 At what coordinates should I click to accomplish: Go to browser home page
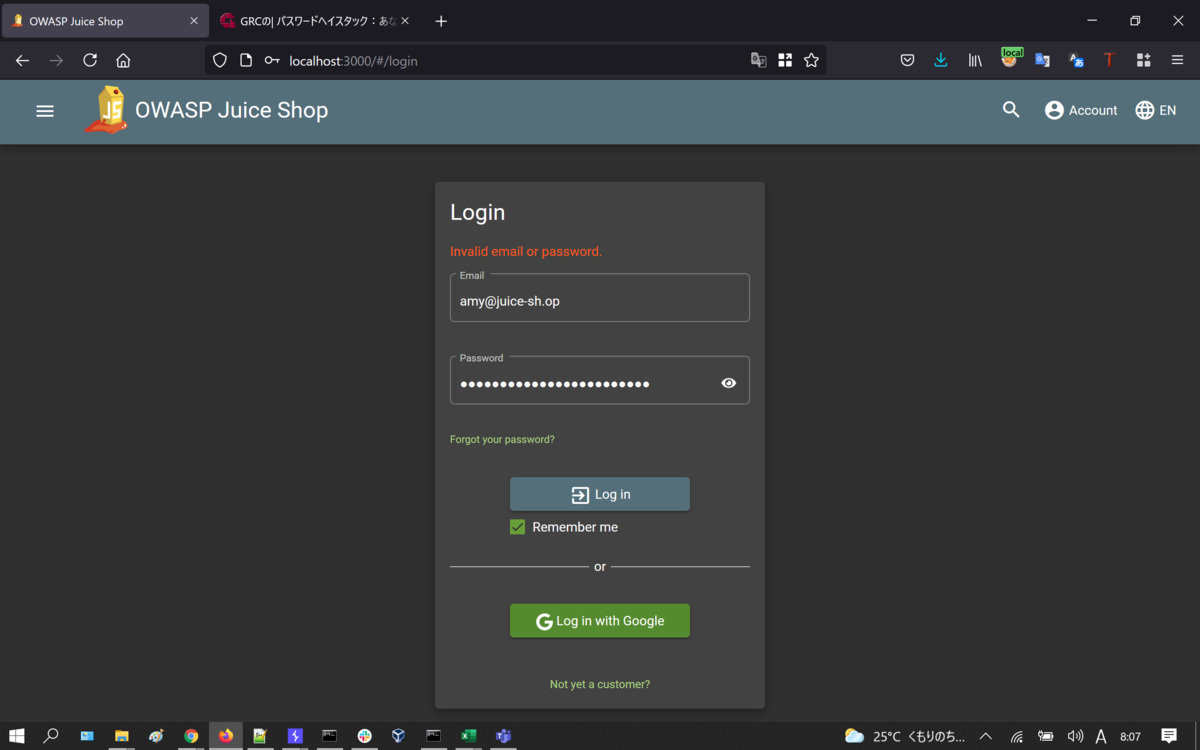[x=123, y=60]
